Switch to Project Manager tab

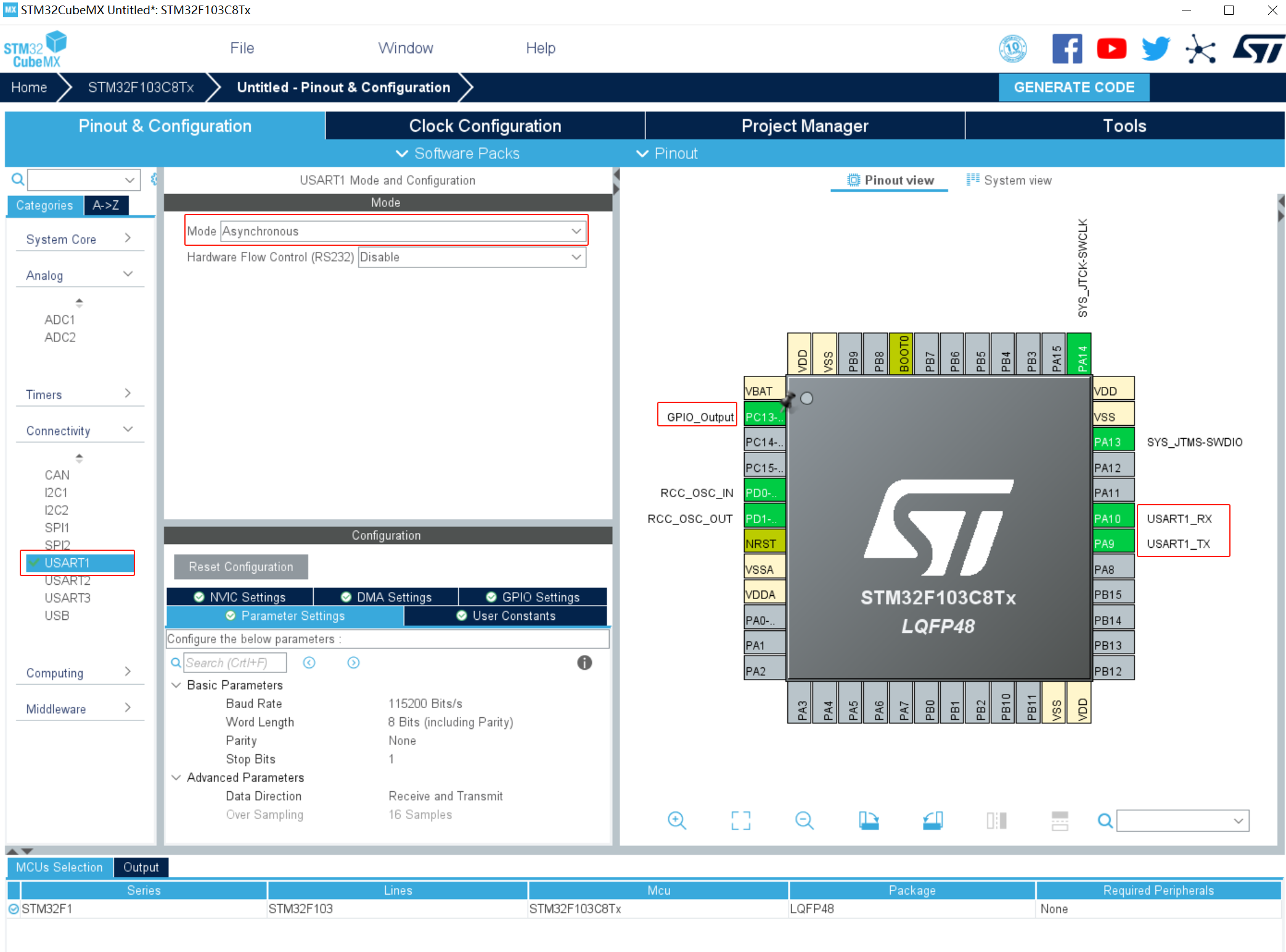click(x=805, y=126)
